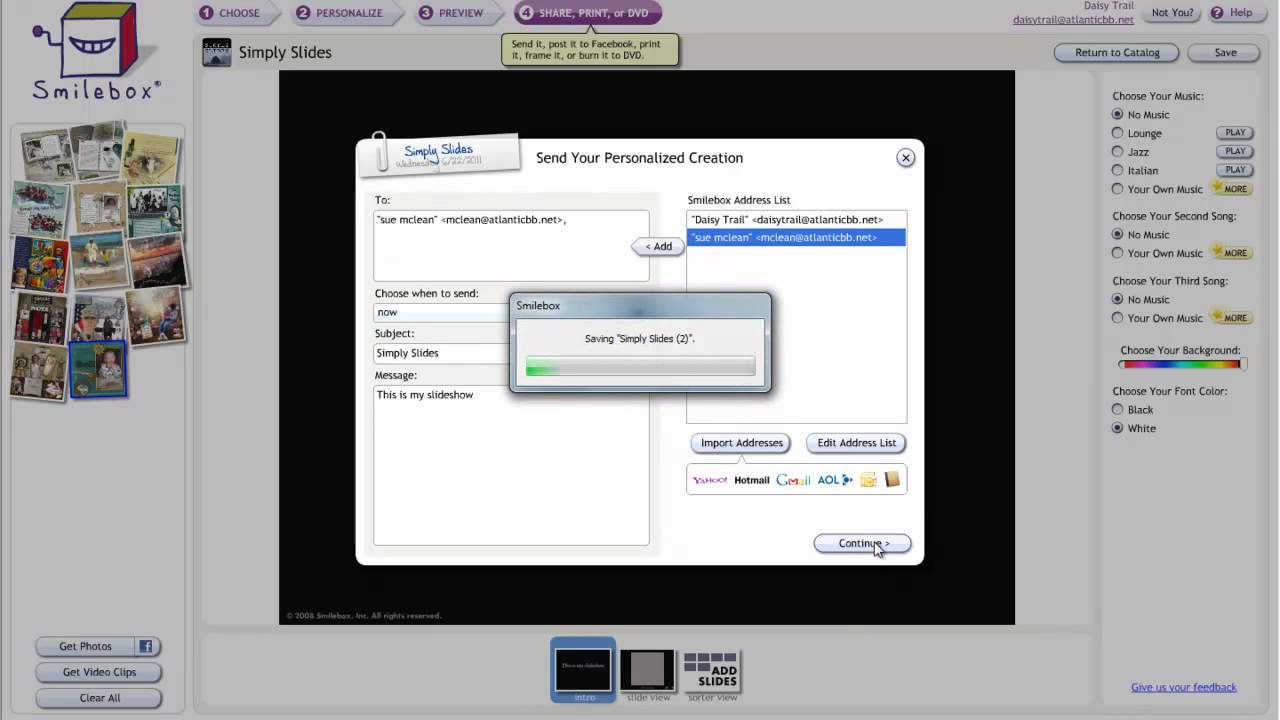Select Your Own Music for first song
This screenshot has height=720, width=1280.
[x=1118, y=189]
